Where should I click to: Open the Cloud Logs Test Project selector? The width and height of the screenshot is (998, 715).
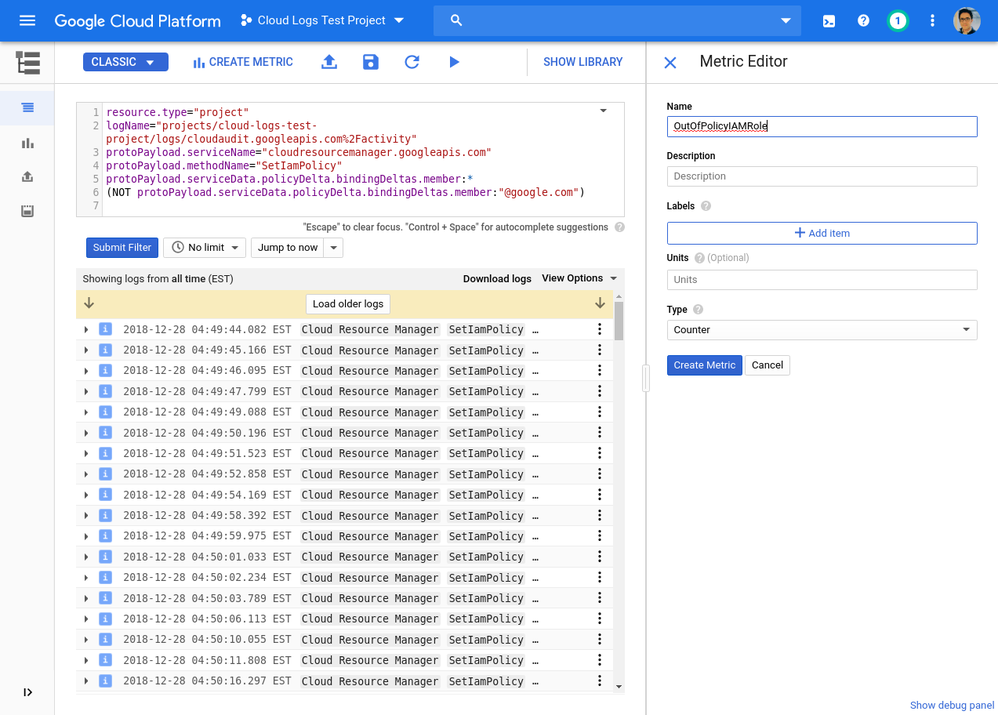click(x=322, y=20)
